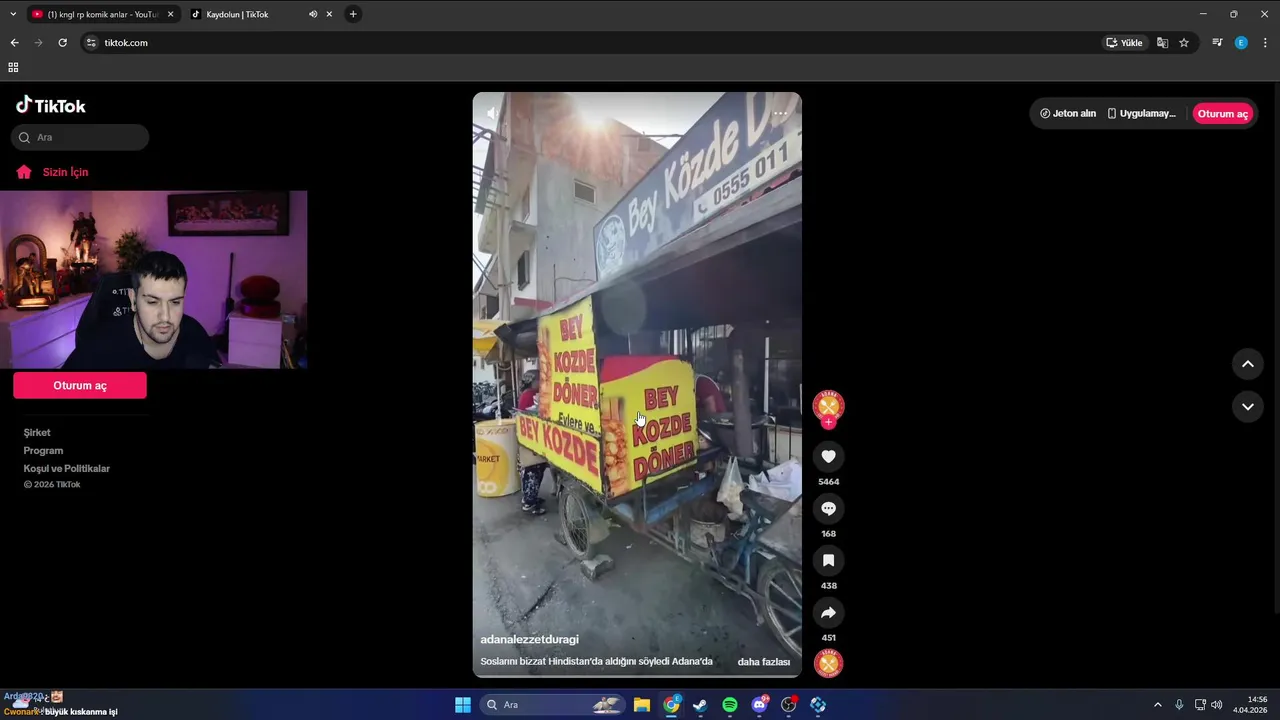Image resolution: width=1280 pixels, height=720 pixels.
Task: Close the TikTok browser tab
Action: pyautogui.click(x=329, y=14)
